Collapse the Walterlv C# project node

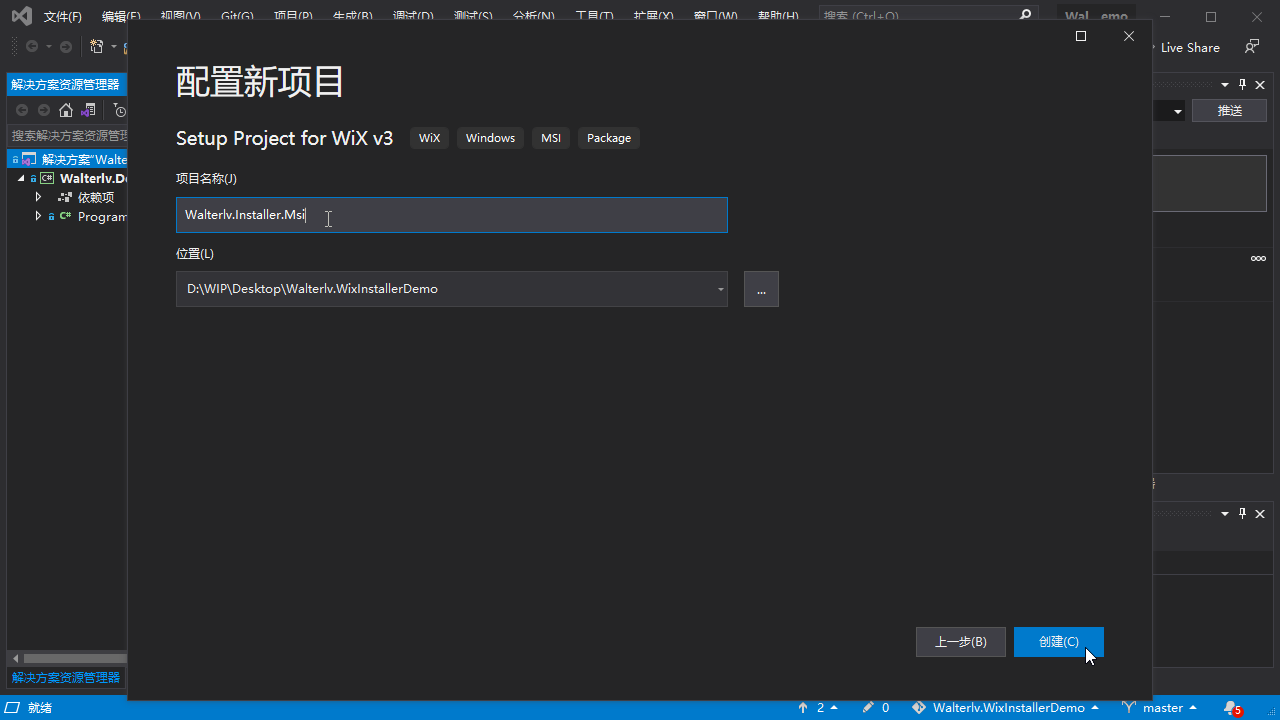point(21,178)
